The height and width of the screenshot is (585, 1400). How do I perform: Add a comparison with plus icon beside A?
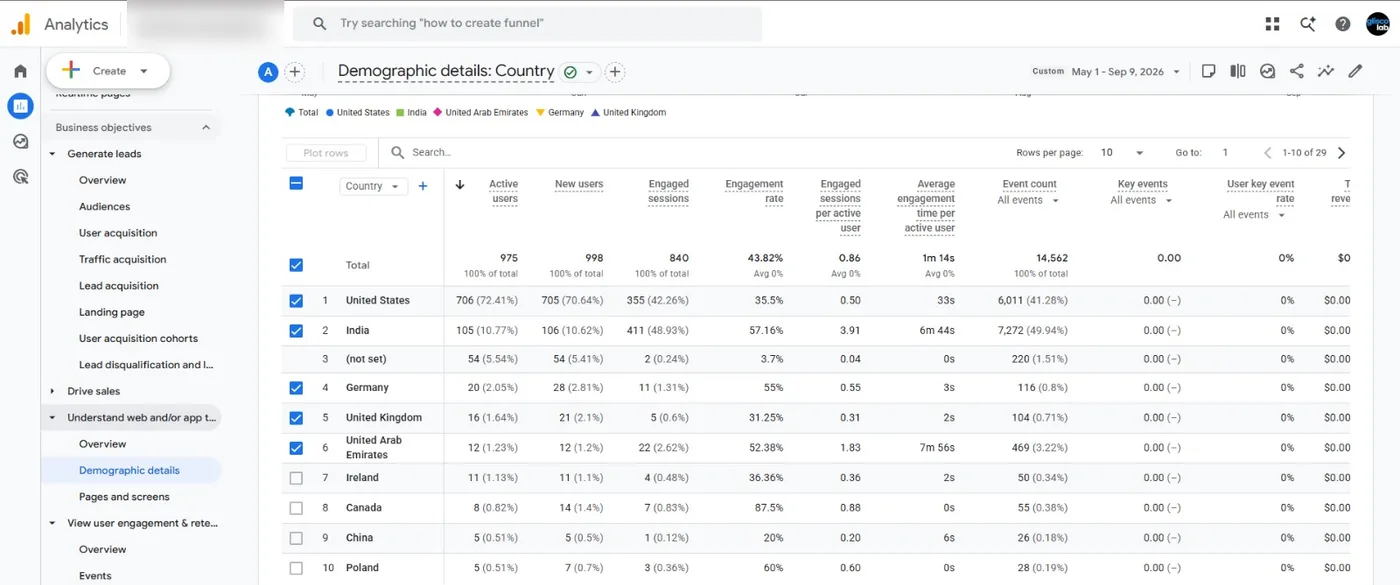click(x=295, y=71)
